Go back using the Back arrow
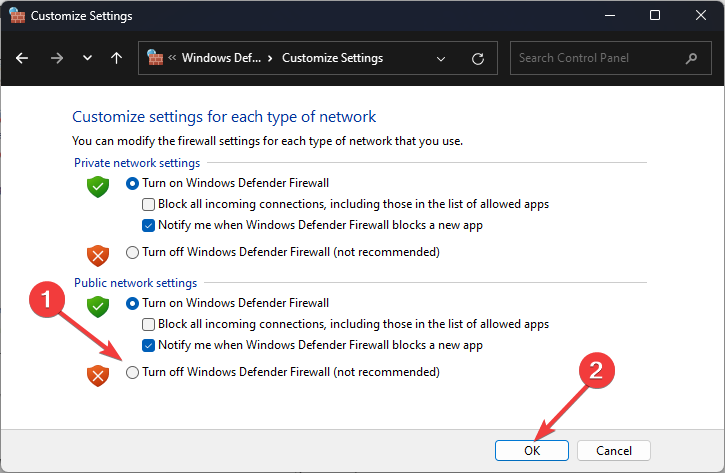Screen dimensions: 725x473 click(x=22, y=58)
